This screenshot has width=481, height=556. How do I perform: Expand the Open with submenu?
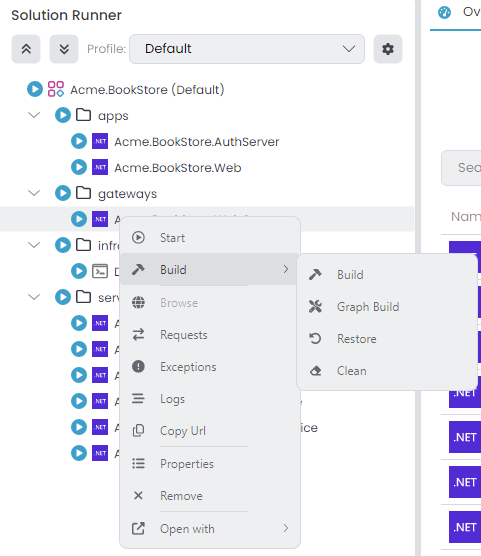click(x=210, y=529)
